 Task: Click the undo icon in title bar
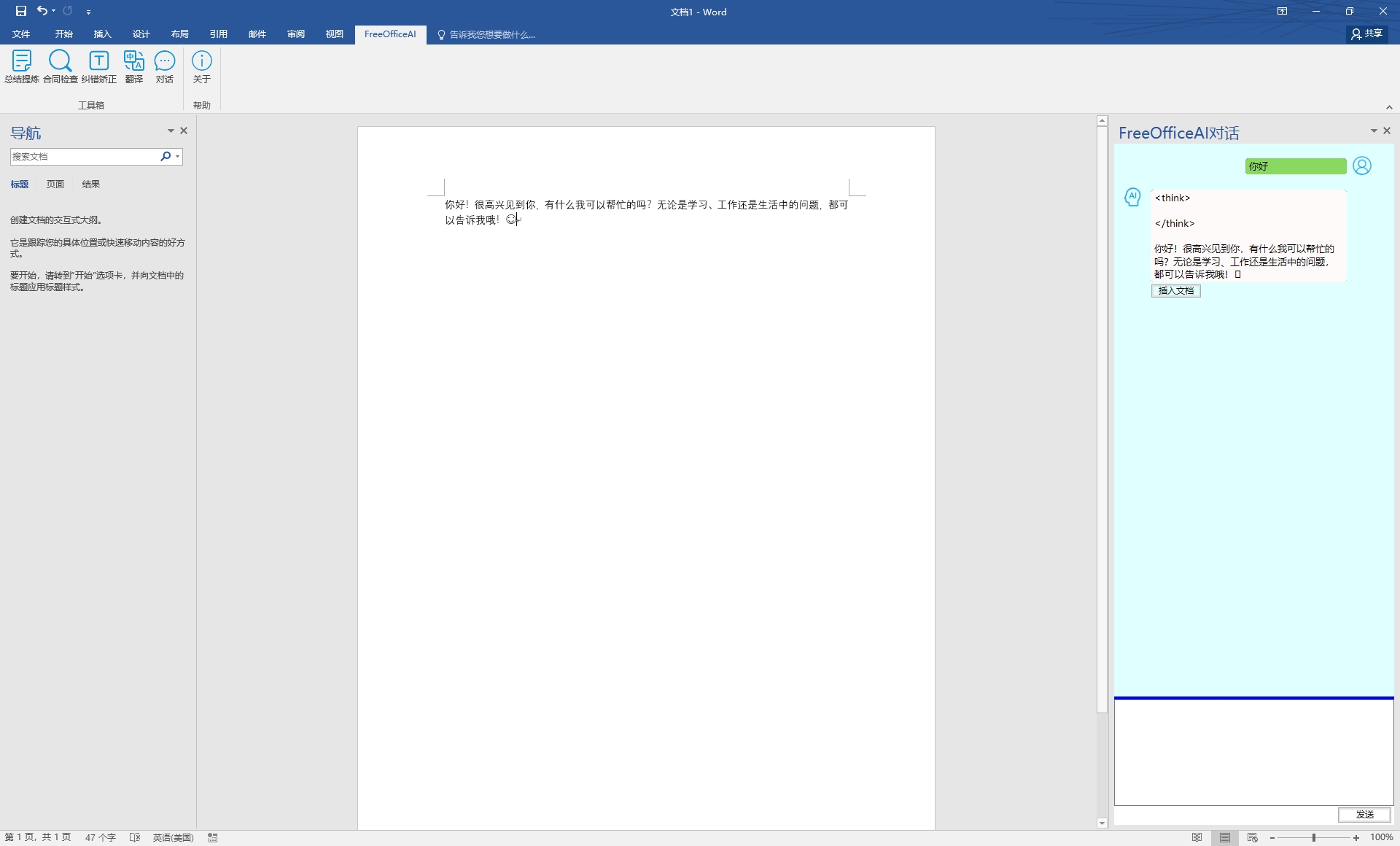click(x=42, y=11)
